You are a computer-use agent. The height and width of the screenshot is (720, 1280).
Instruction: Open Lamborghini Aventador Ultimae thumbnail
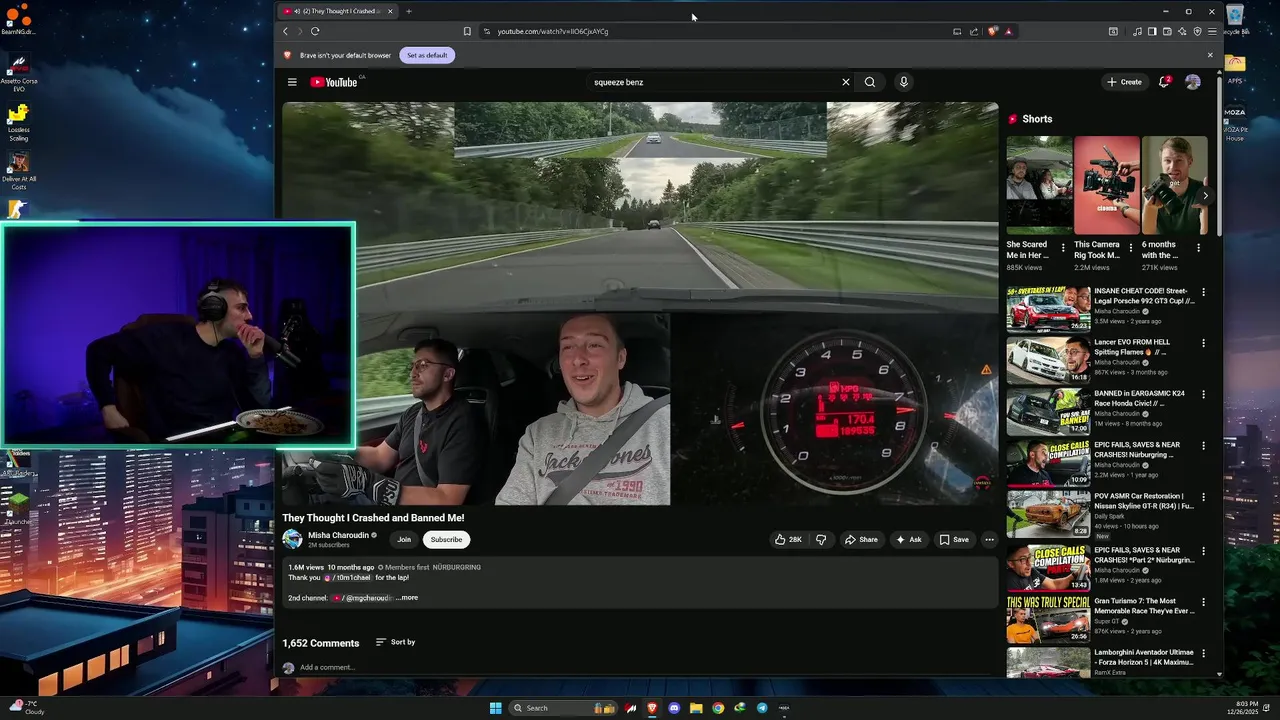tap(1048, 661)
